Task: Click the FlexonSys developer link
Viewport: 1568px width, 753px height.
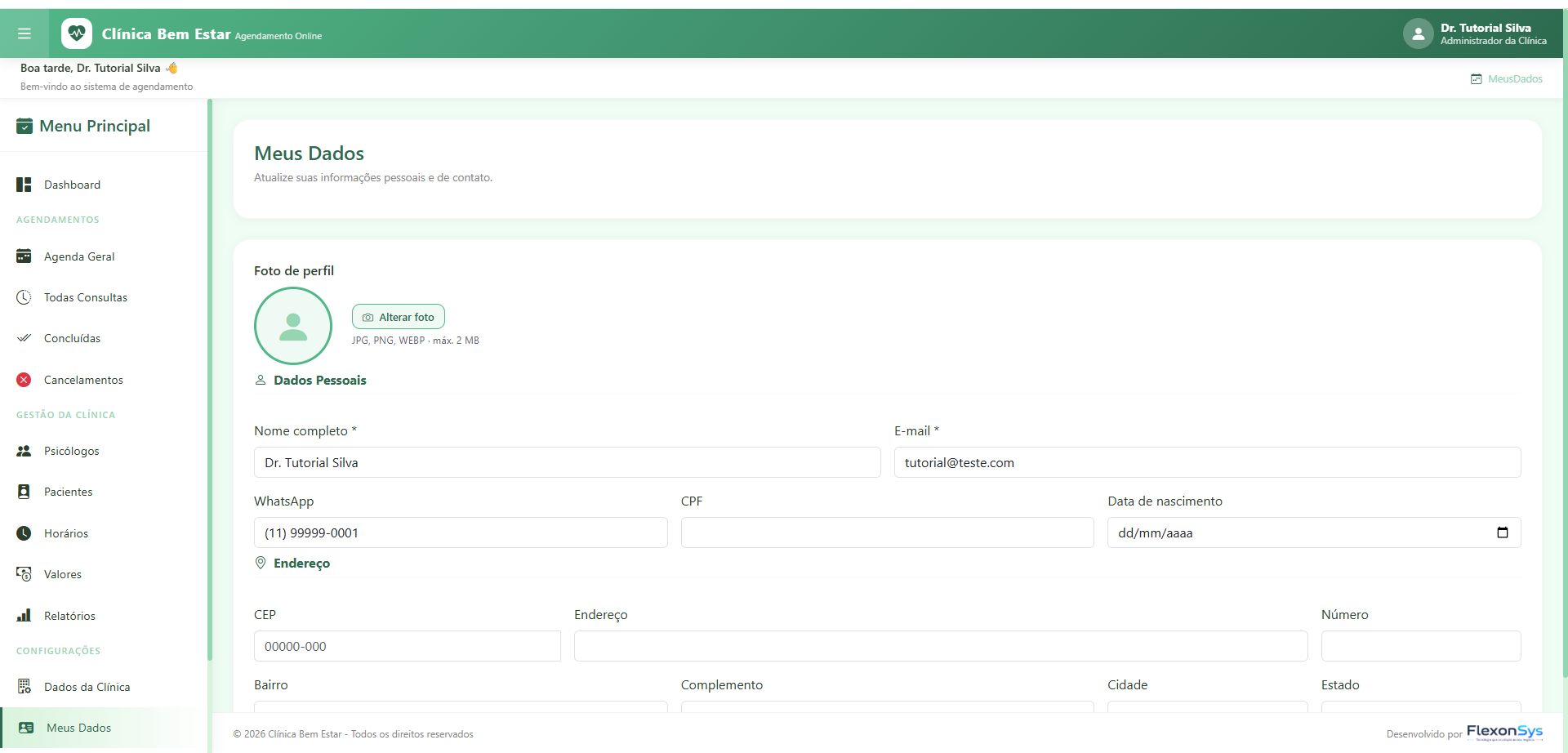Action: pos(1504,732)
